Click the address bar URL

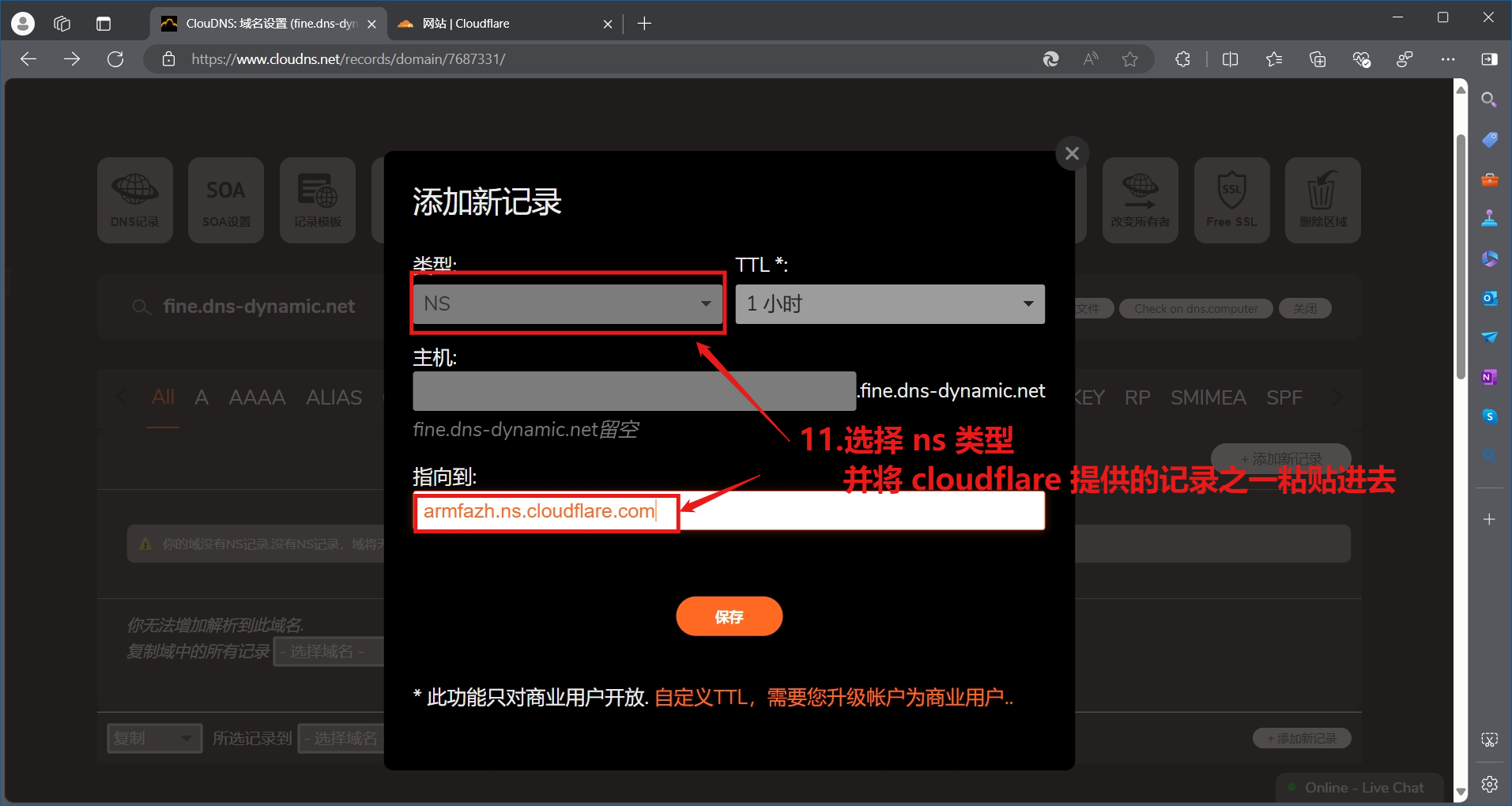point(348,59)
